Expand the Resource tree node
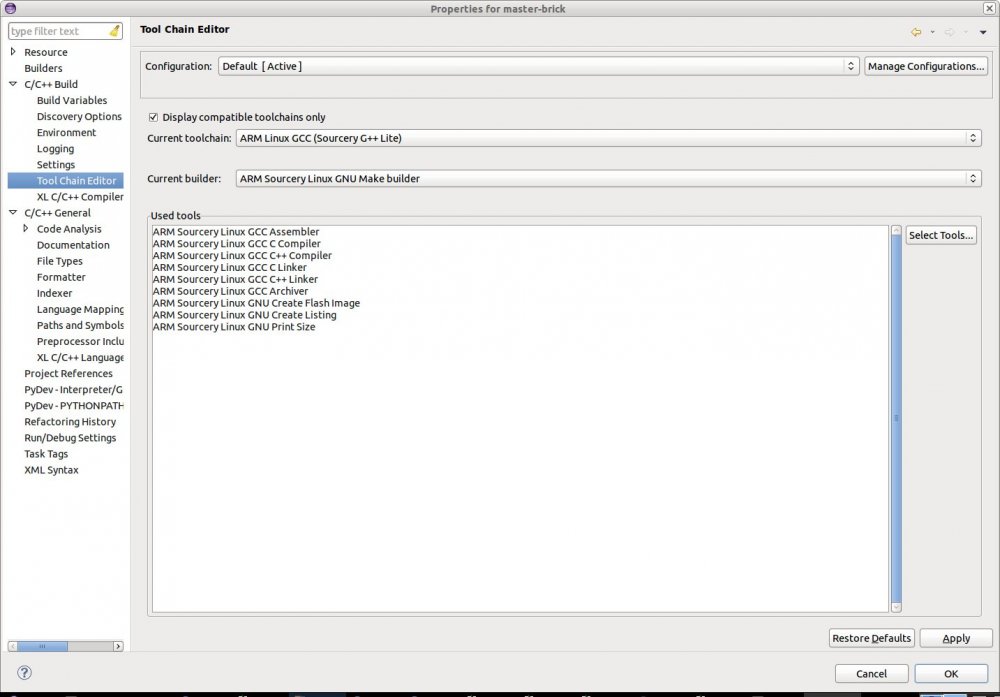This screenshot has width=1000, height=697. tap(13, 52)
